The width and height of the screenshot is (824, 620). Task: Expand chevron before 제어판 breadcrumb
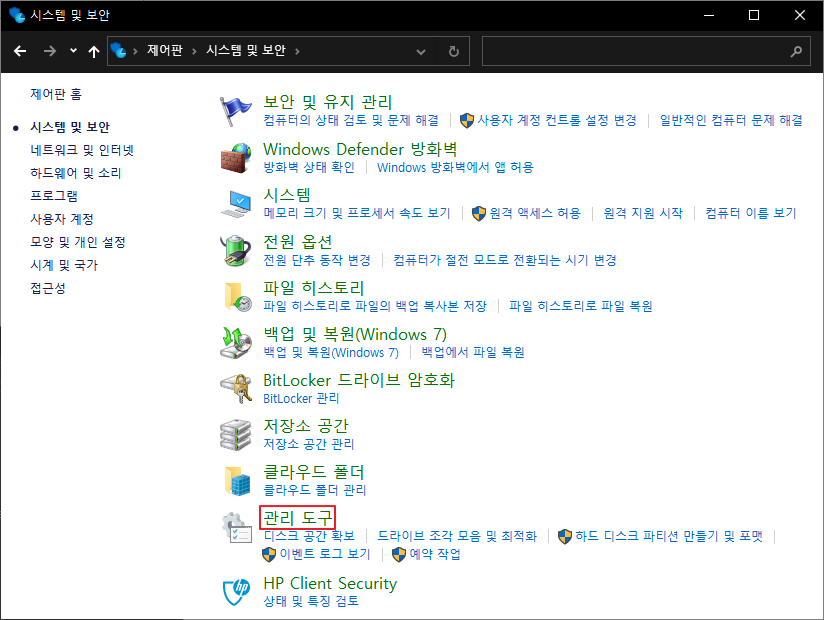(135, 51)
